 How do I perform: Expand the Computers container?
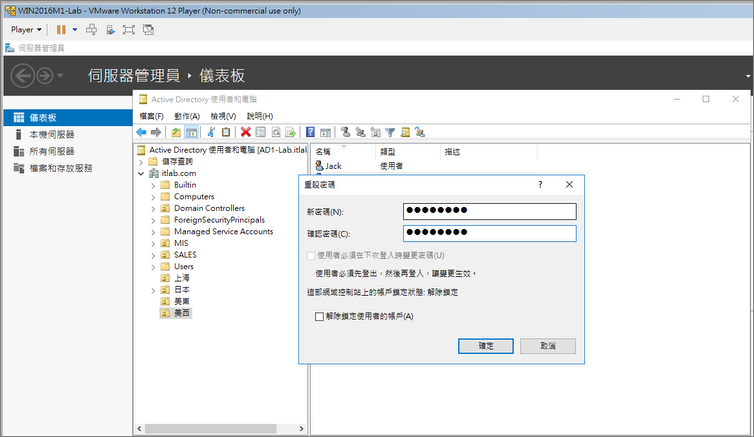point(153,197)
